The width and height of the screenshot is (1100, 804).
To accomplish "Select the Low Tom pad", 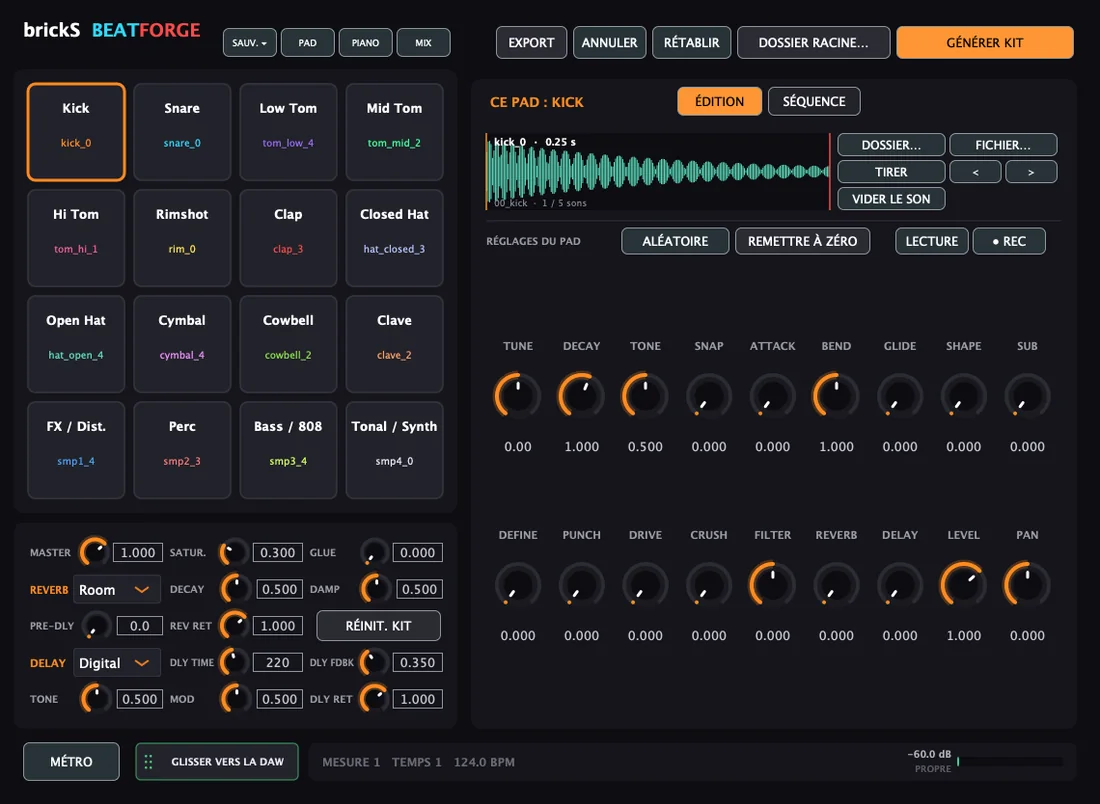I will (288, 132).
